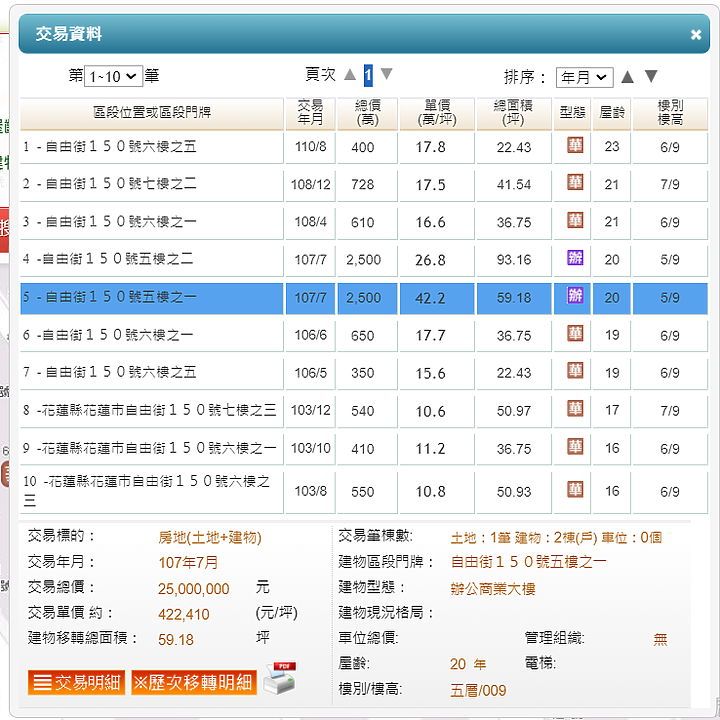The width and height of the screenshot is (720, 720).
Task: Click 107年7月 transaction date value
Action: [x=188, y=562]
